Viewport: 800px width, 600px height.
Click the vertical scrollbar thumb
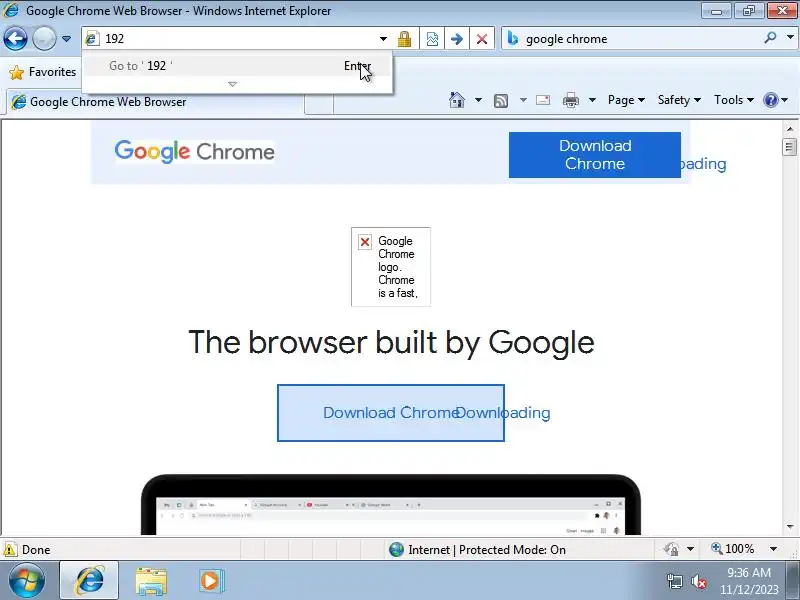coord(790,147)
